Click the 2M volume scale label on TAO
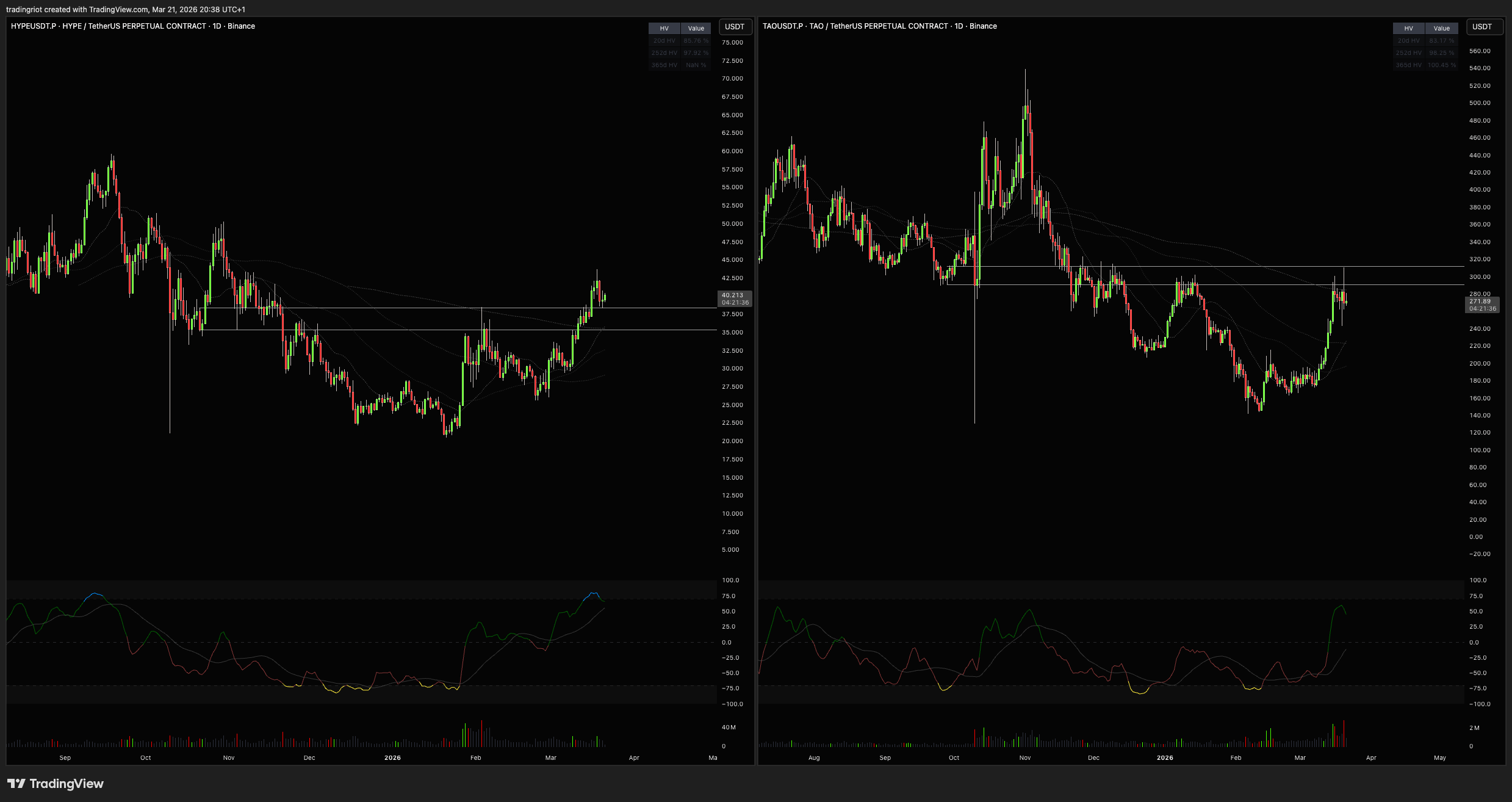The image size is (1512, 802). tap(1474, 728)
